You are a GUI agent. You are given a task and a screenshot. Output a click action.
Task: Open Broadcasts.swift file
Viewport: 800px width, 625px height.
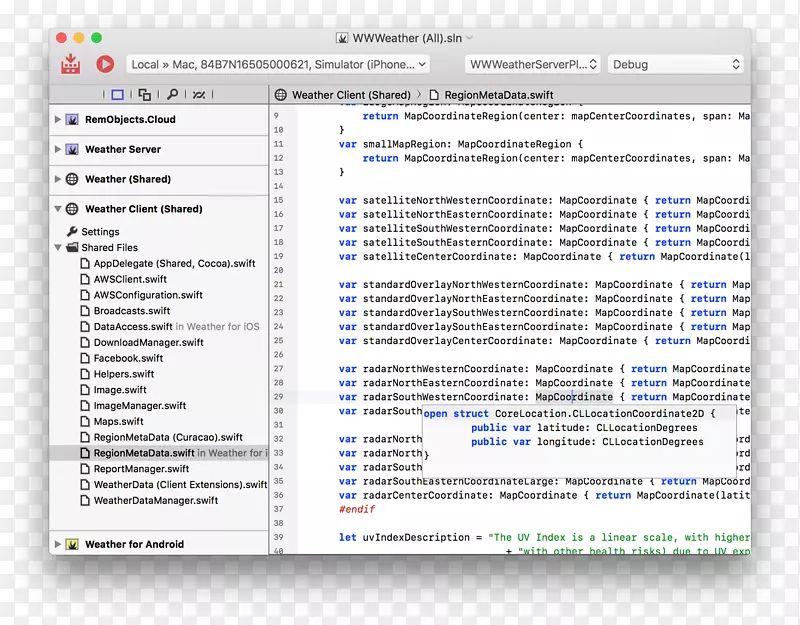tap(132, 311)
